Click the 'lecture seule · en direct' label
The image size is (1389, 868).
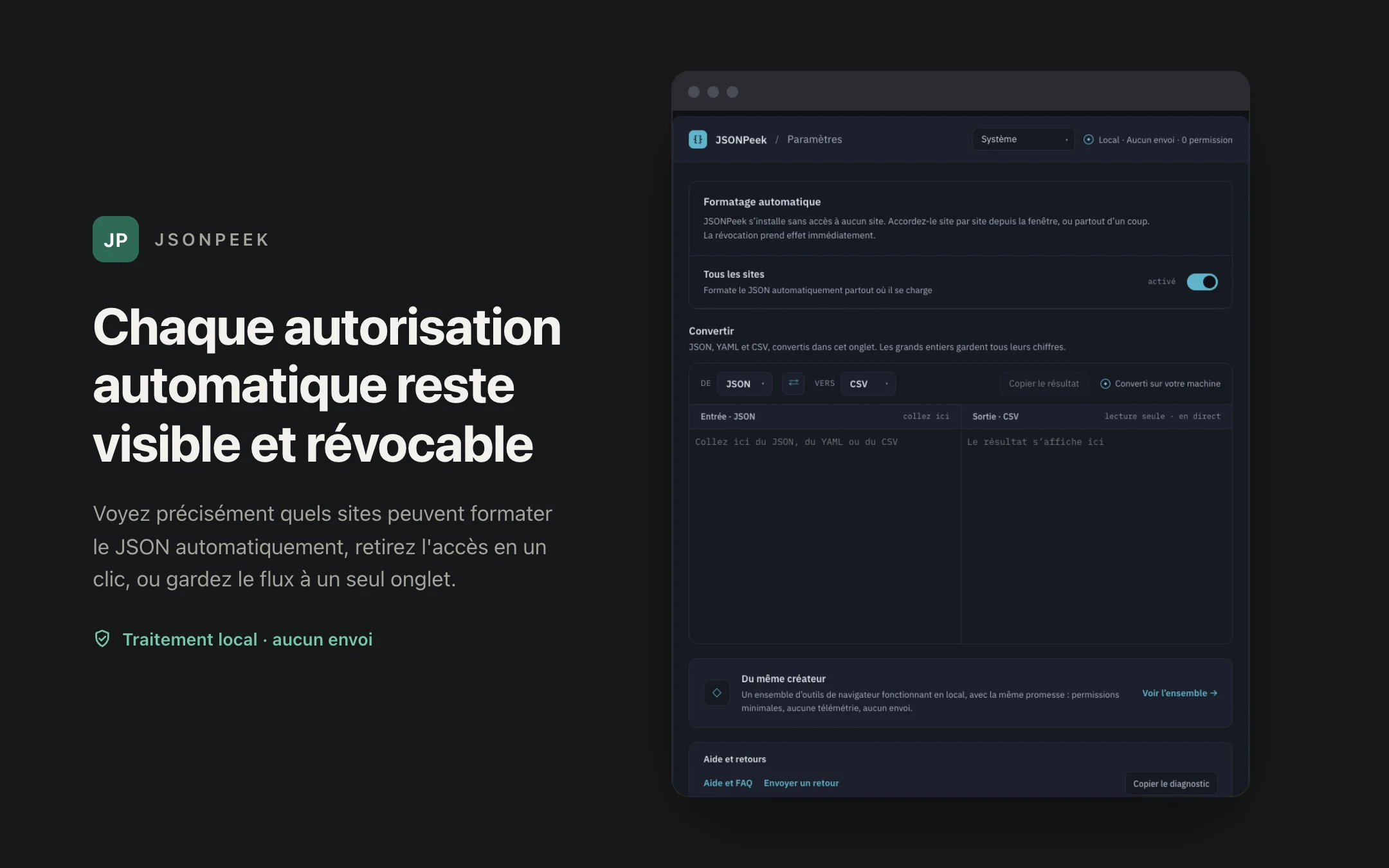tap(1163, 417)
